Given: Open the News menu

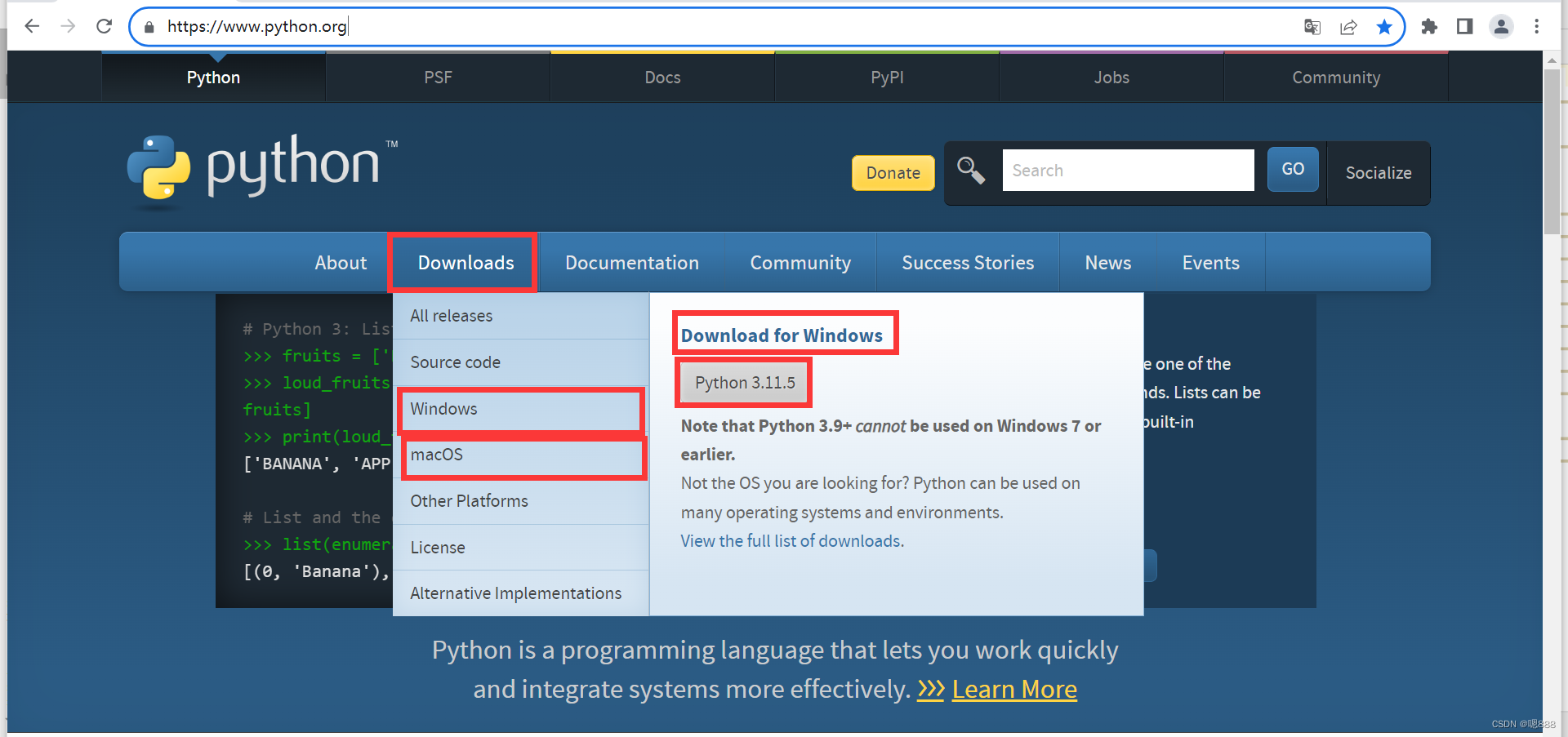Looking at the screenshot, I should click(x=1108, y=263).
